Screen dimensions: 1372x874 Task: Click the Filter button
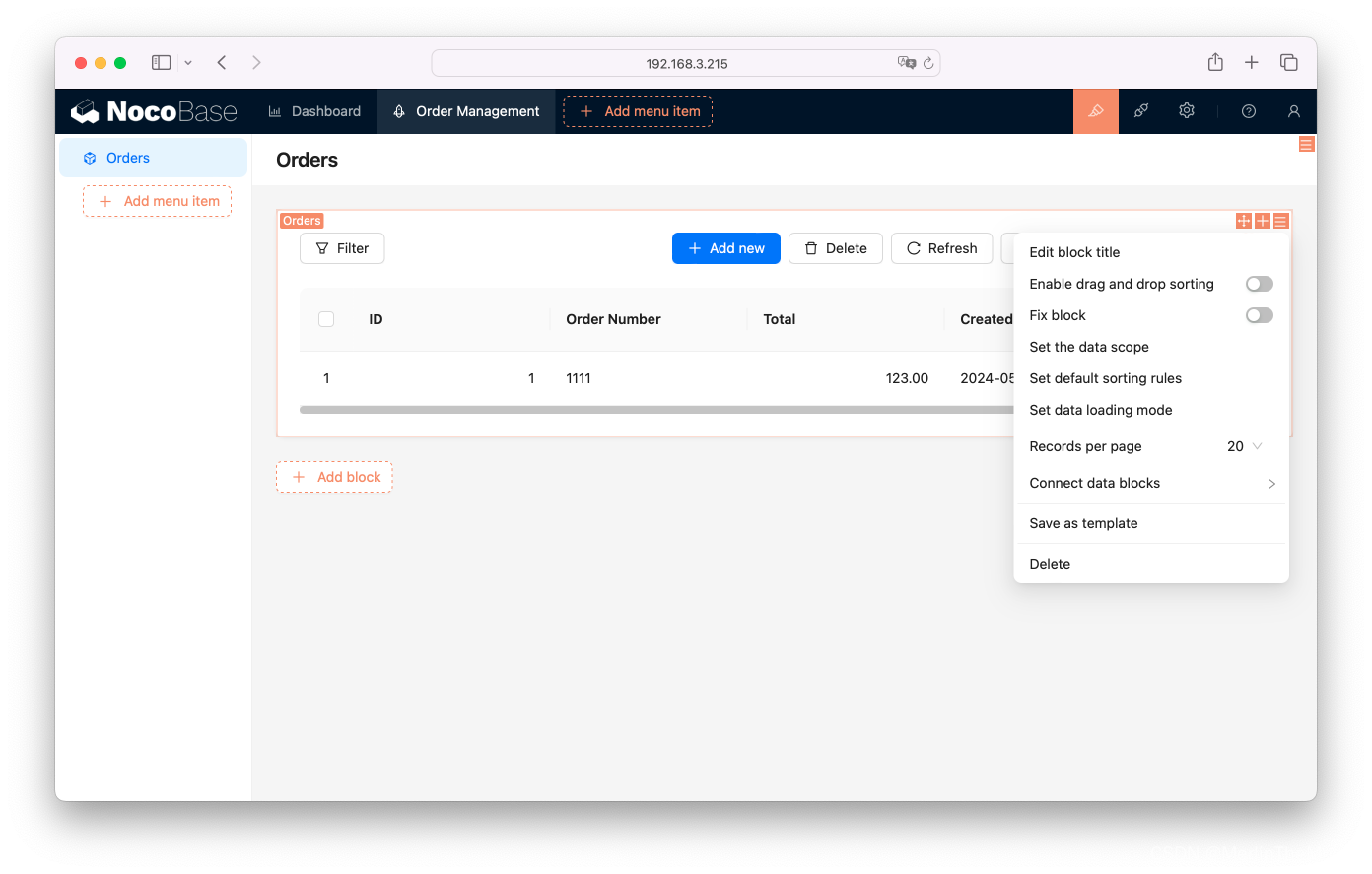point(342,248)
